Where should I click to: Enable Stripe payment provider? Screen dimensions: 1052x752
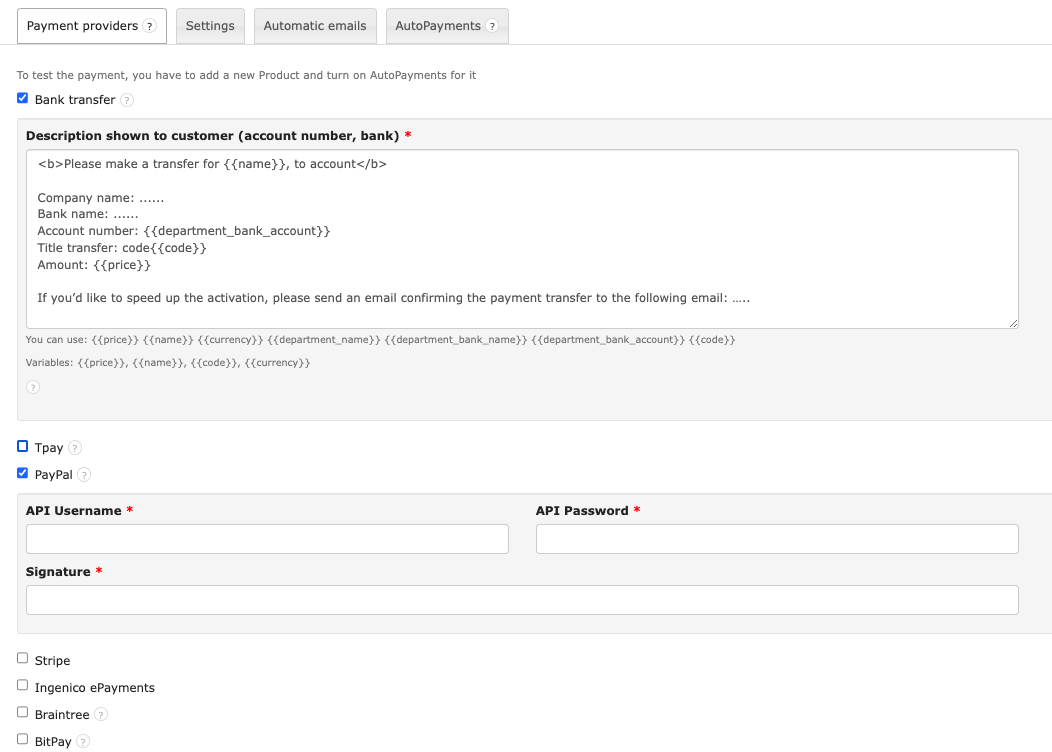(x=23, y=658)
